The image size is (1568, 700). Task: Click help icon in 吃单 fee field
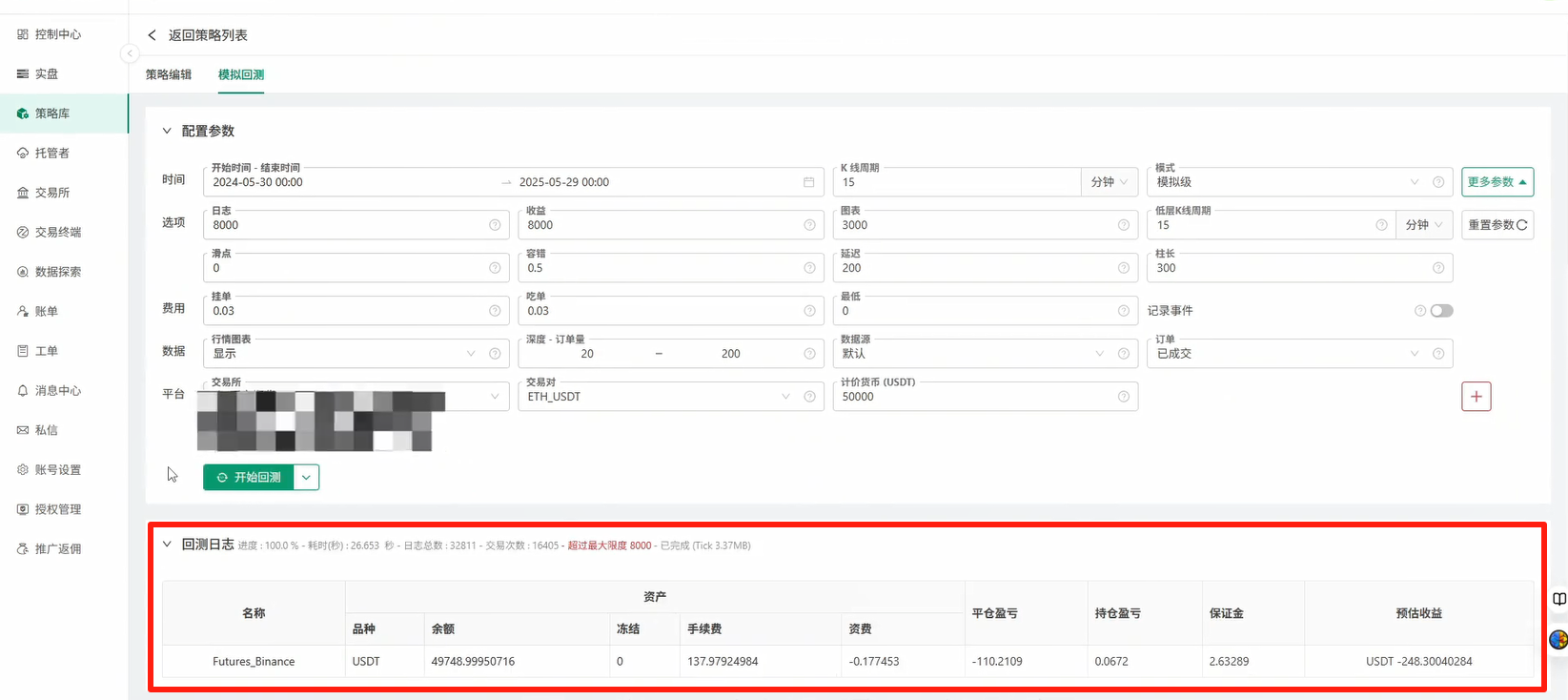point(809,311)
